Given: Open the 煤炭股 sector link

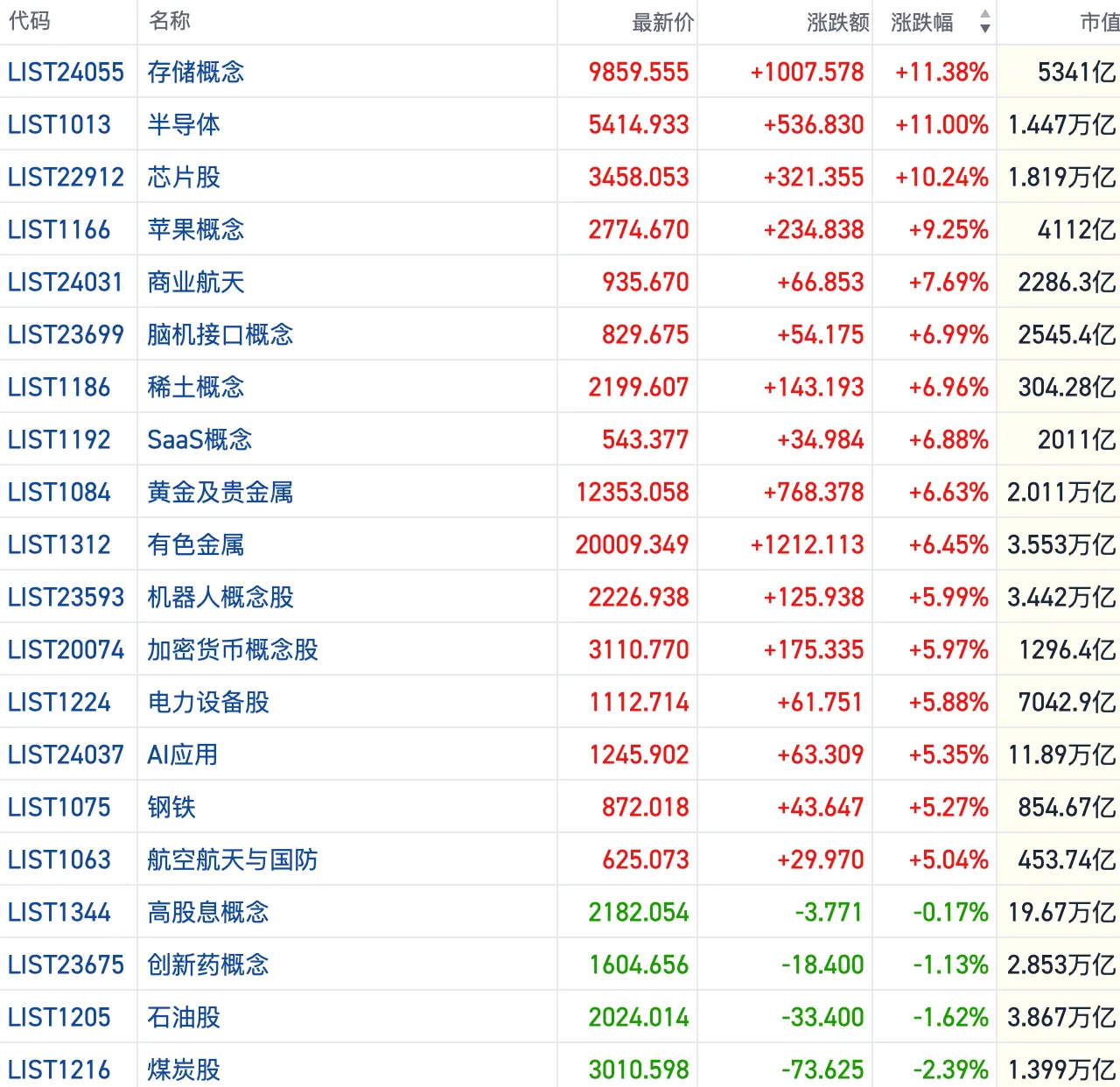Looking at the screenshot, I should click(184, 1069).
